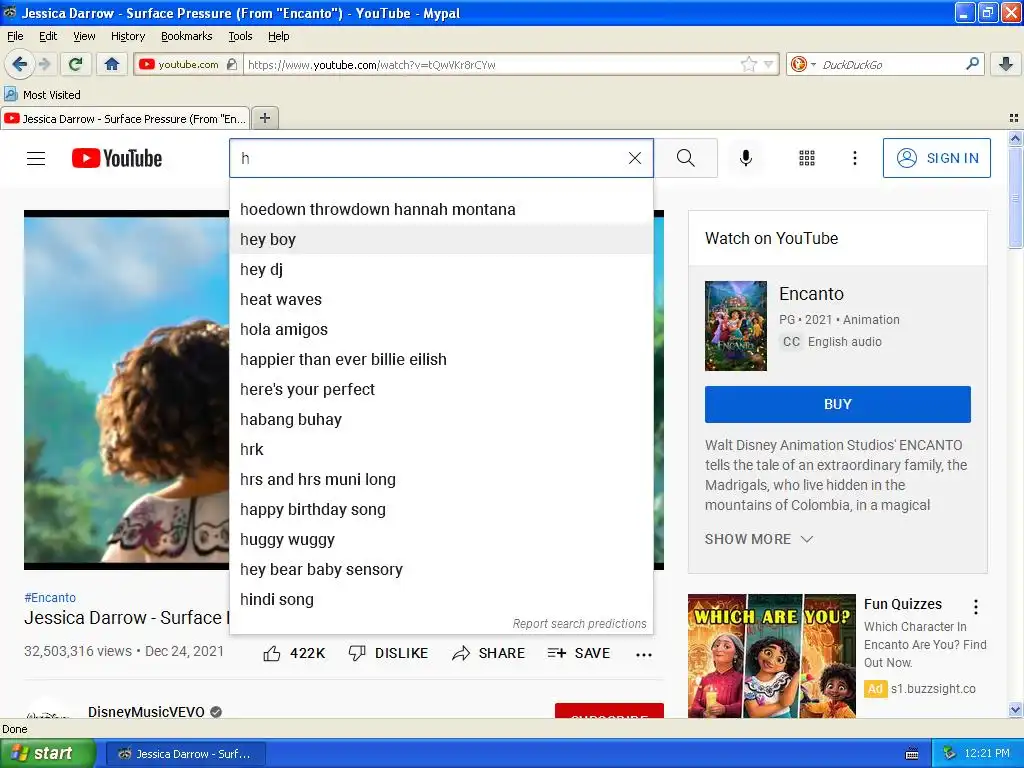Open the #Encanto hashtag link
This screenshot has height=768, width=1024.
50,598
